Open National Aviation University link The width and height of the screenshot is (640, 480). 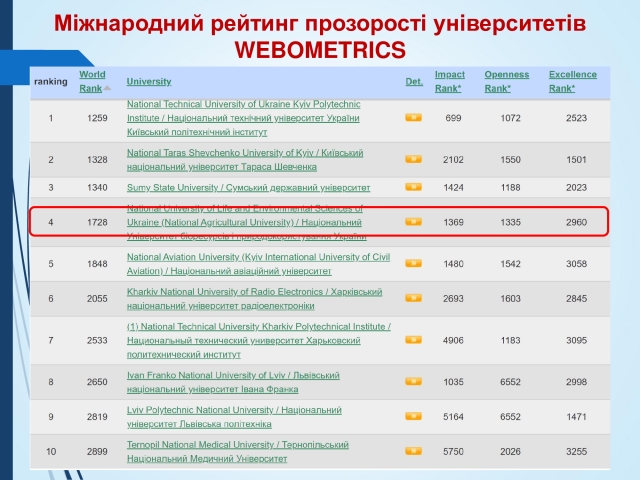coord(258,264)
